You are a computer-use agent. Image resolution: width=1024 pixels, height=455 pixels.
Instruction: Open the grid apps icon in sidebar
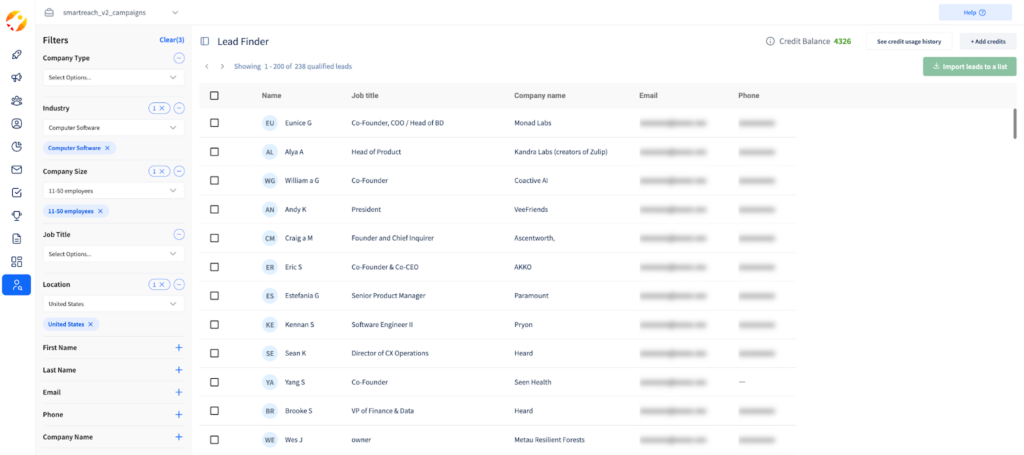coord(17,262)
